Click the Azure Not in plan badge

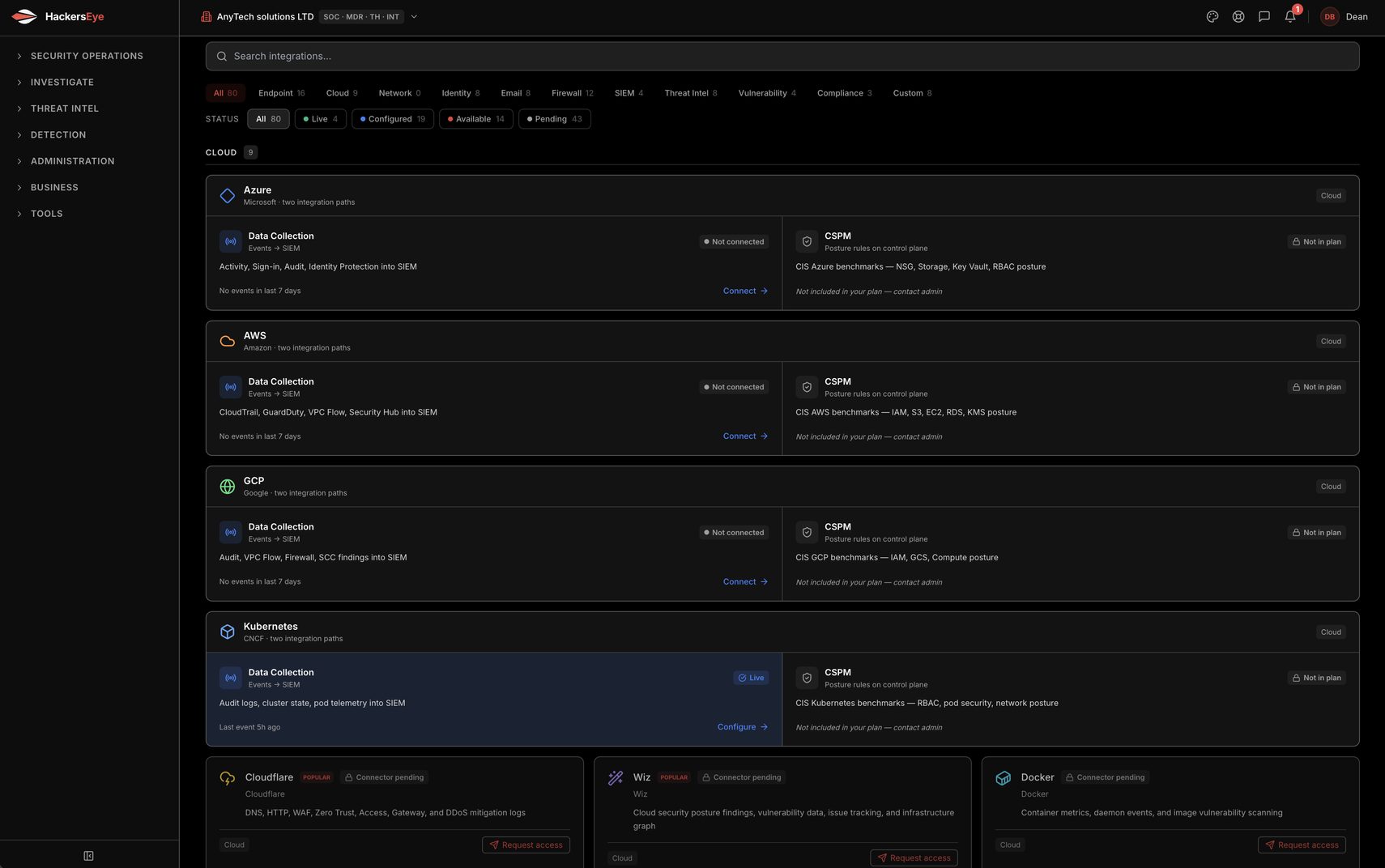click(1317, 241)
